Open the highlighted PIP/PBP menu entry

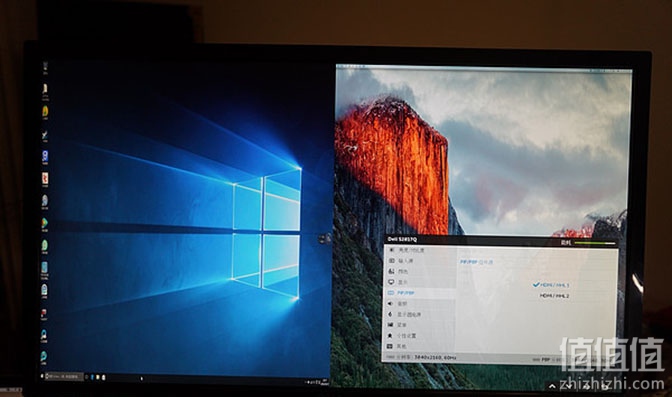tap(420, 293)
